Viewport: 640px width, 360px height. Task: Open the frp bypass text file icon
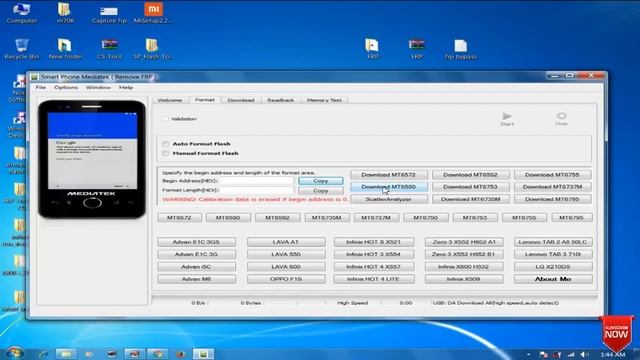click(460, 49)
